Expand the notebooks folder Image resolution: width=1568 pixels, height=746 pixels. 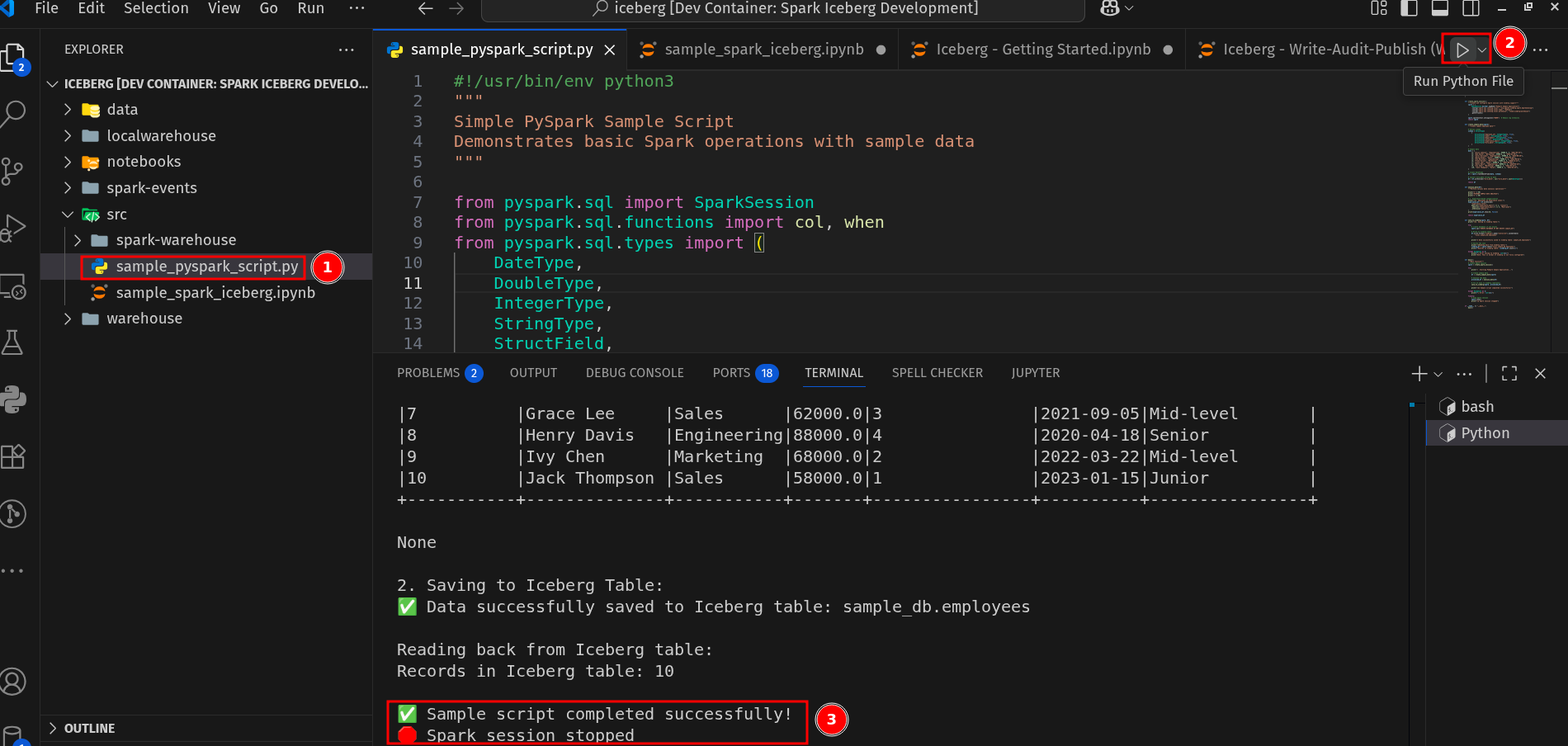point(144,162)
